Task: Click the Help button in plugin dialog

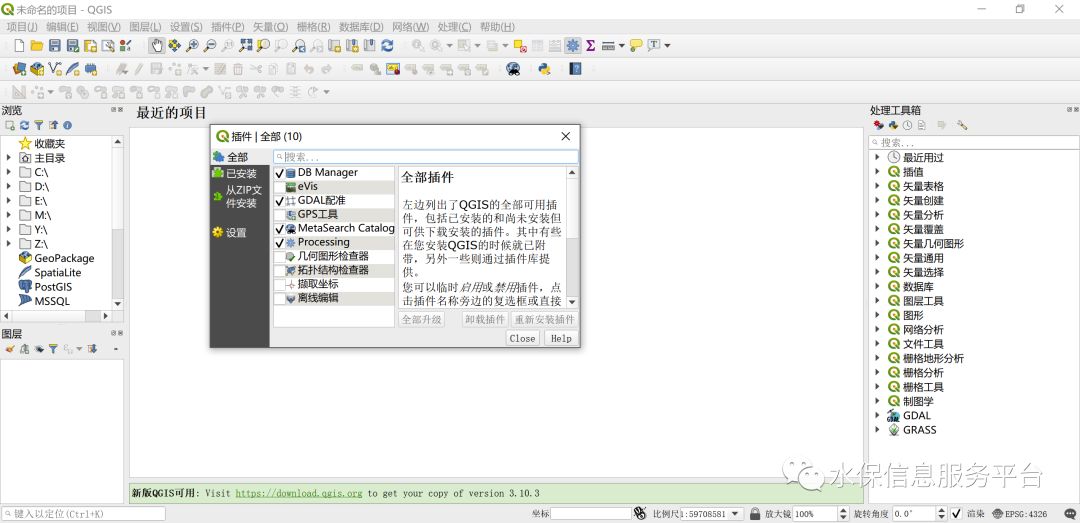Action: click(x=561, y=338)
